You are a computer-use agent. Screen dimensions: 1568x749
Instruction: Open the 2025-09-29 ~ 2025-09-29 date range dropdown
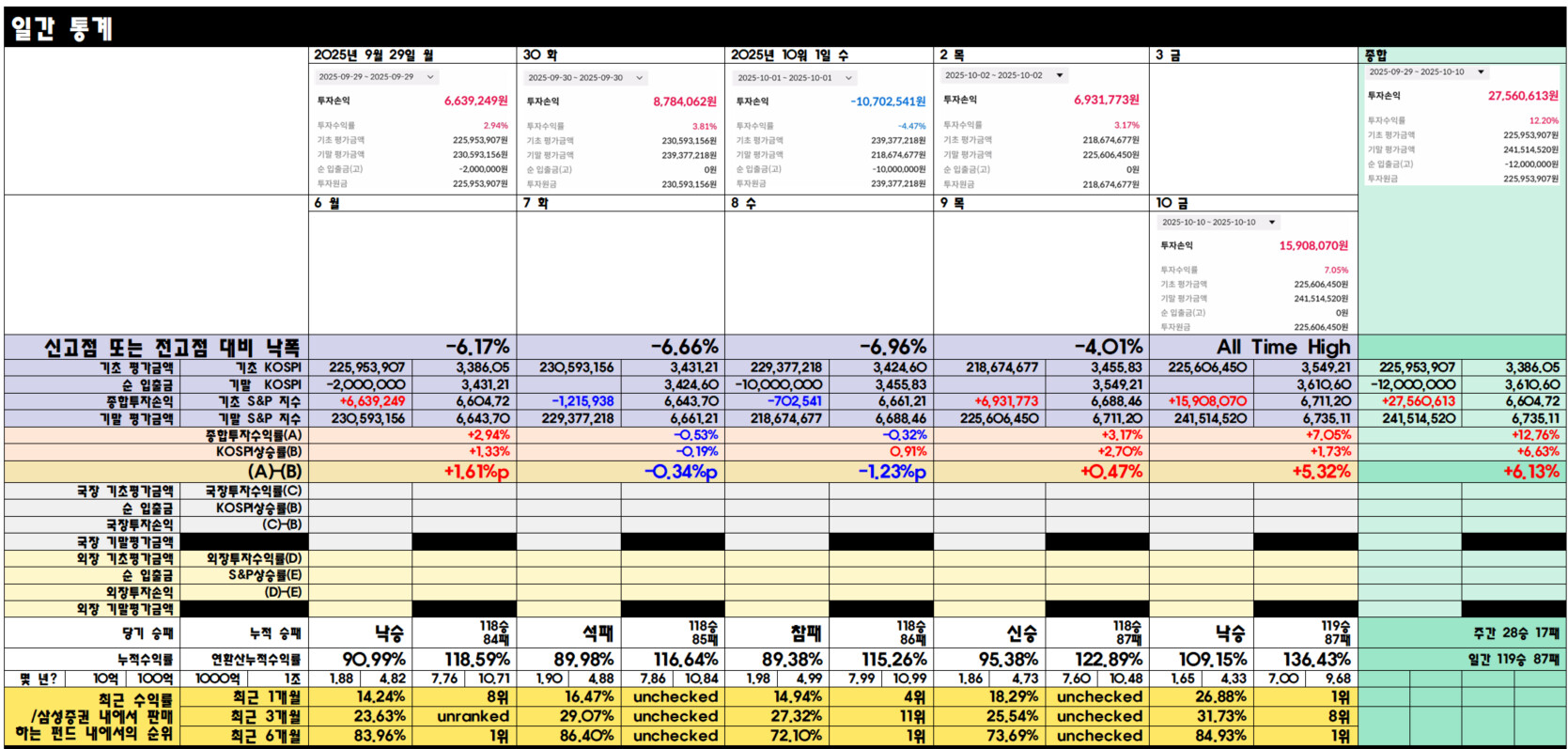tap(376, 77)
